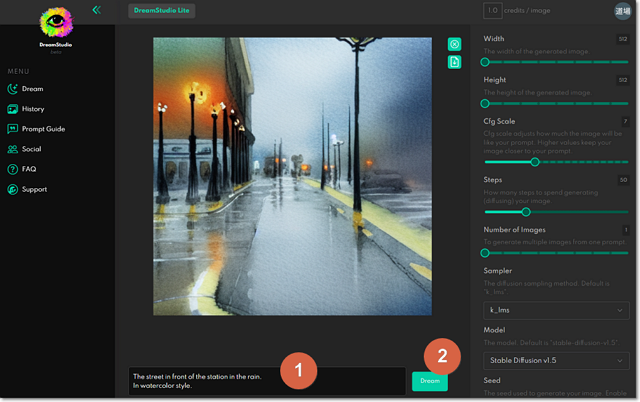Collapse the sidebar with the double chevron
Screen dimensions: 640x402
coord(96,10)
